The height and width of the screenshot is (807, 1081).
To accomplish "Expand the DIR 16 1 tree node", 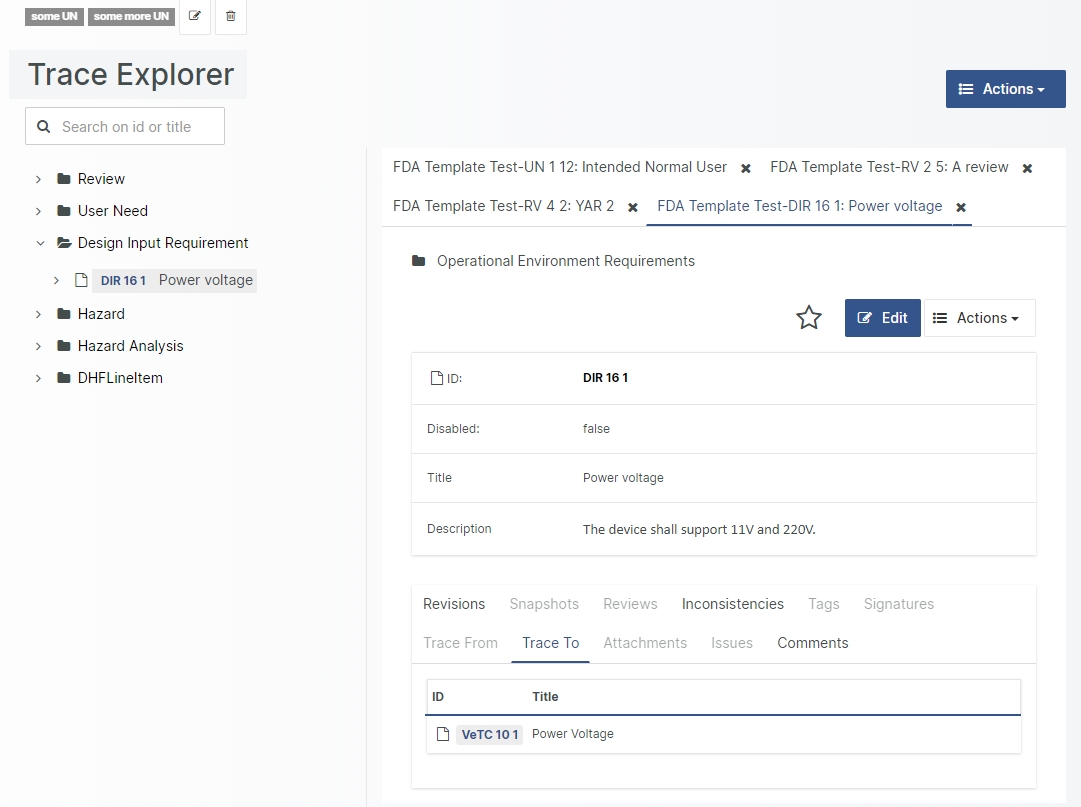I will (57, 280).
